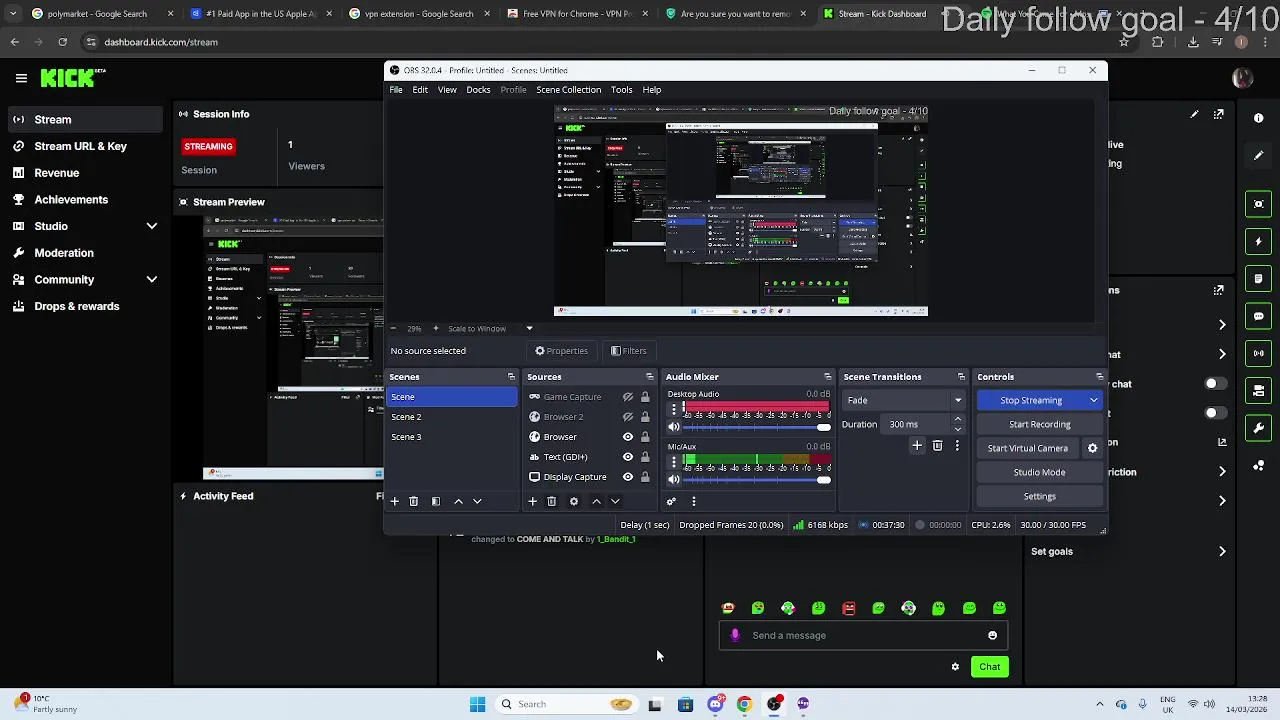Image resolution: width=1280 pixels, height=720 pixels.
Task: Open advanced audio properties gears icon
Action: click(672, 501)
